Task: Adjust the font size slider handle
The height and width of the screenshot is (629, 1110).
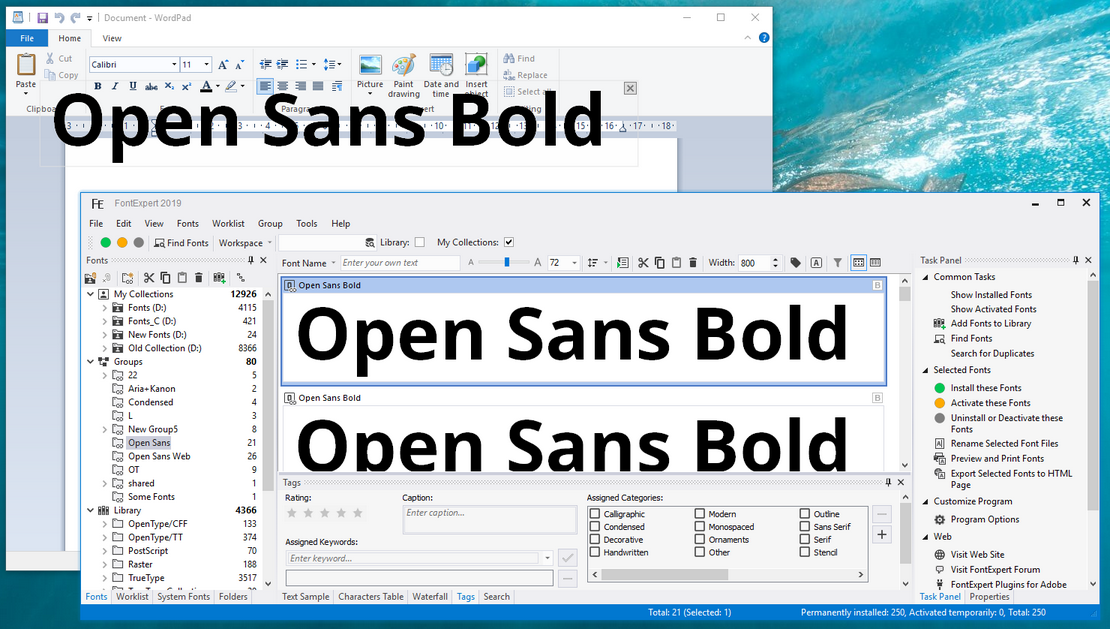Action: point(507,262)
